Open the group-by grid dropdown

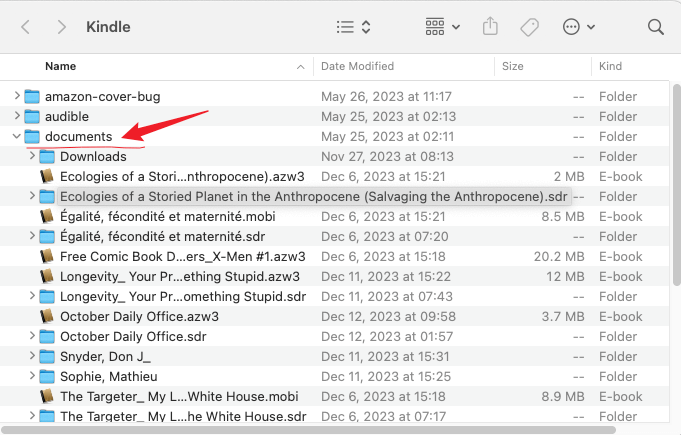(443, 27)
